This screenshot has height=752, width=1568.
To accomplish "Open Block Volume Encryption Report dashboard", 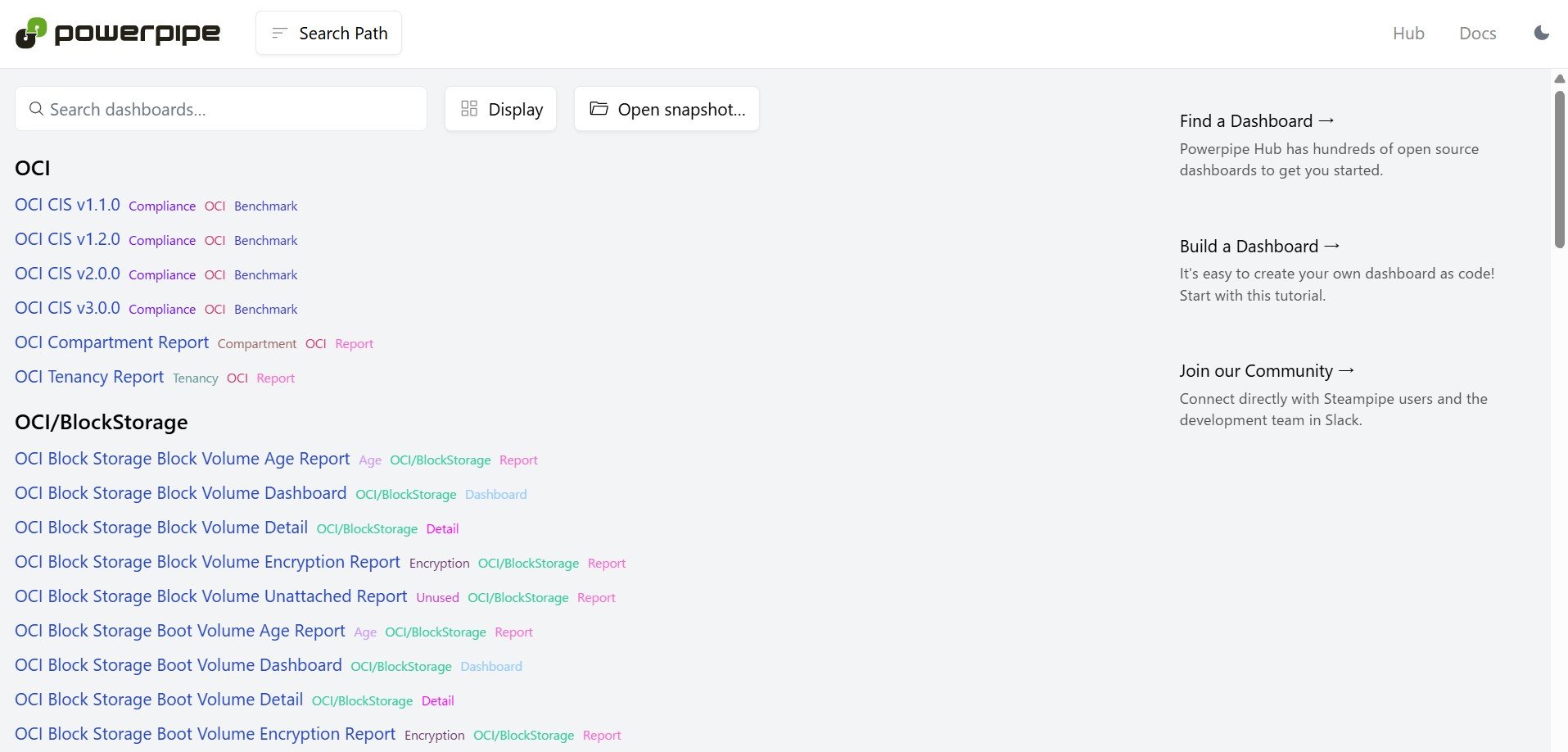I will pyautogui.click(x=207, y=562).
